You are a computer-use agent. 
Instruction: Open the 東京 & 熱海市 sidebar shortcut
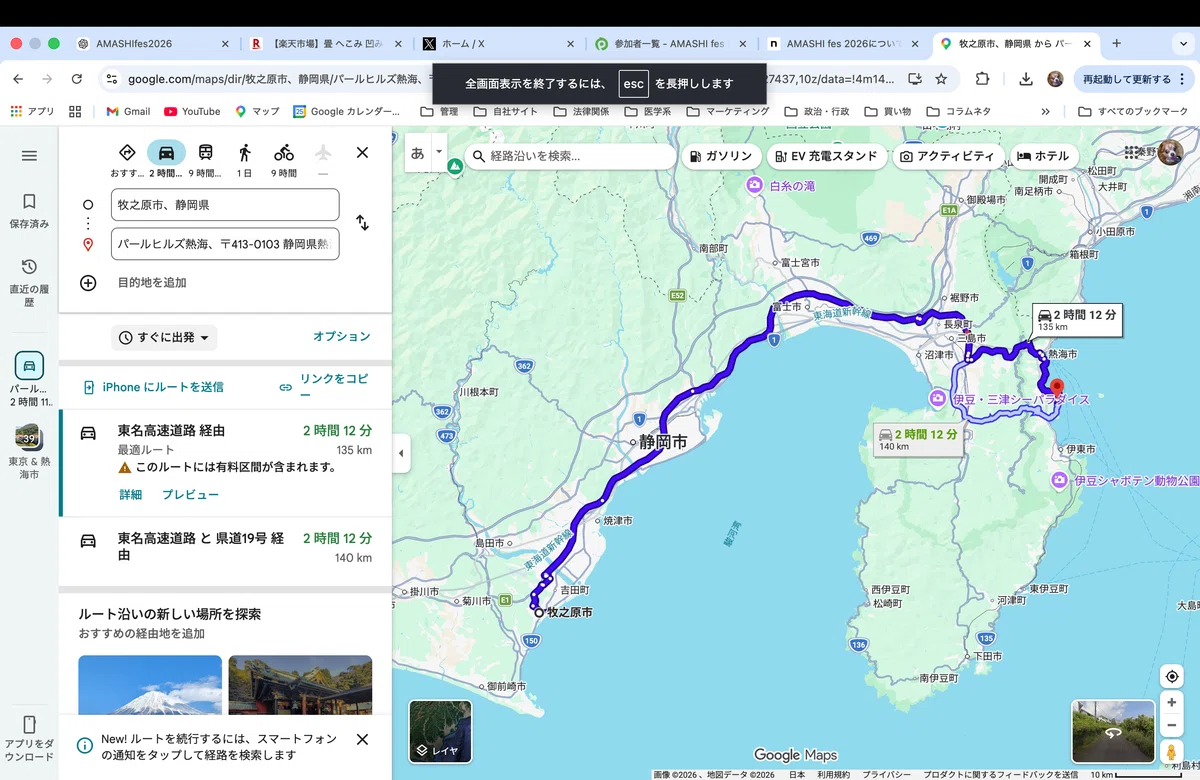(x=29, y=452)
